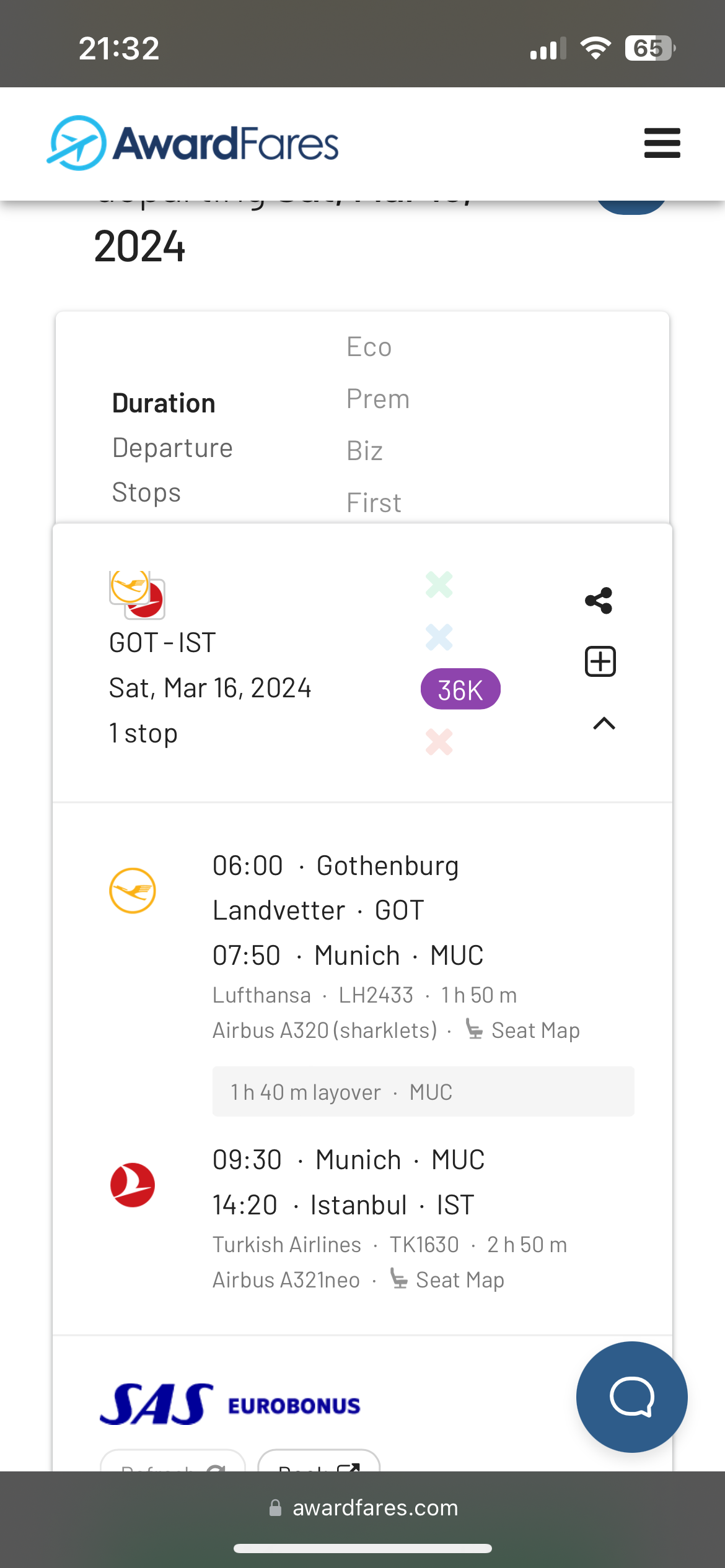Click the Turkish Airlines logo on second segment

[x=133, y=1185]
